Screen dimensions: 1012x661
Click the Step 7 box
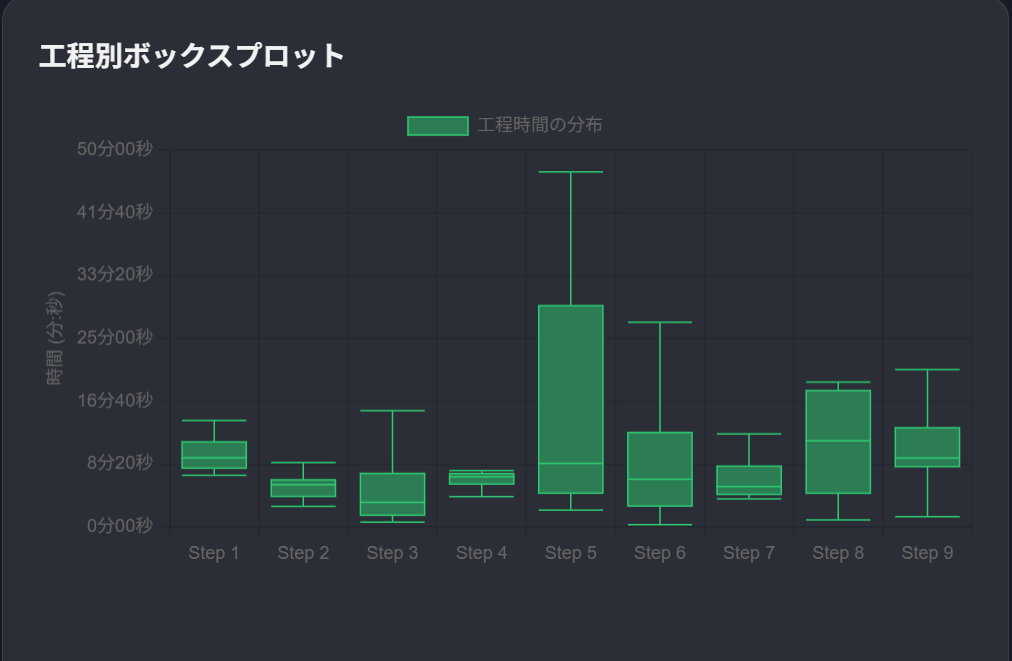pyautogui.click(x=748, y=480)
